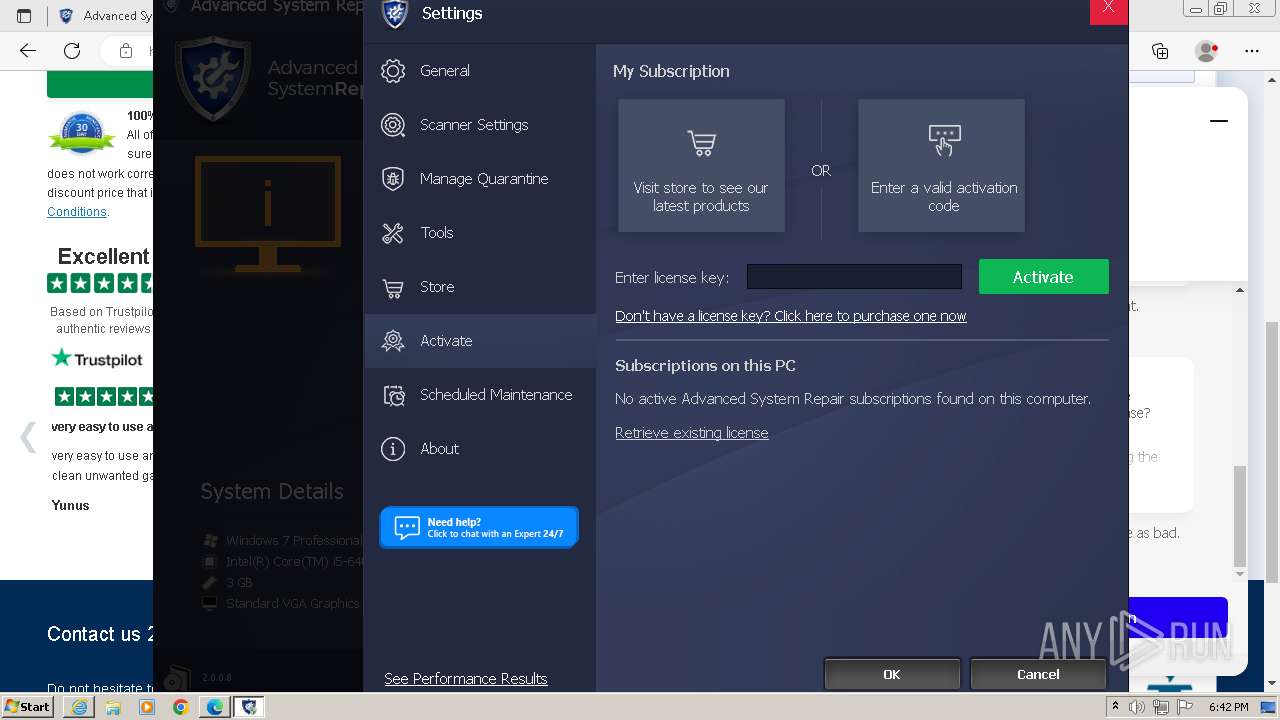Launch Internet Explorer from taskbar
This screenshot has height=720, width=1280.
tap(79, 707)
